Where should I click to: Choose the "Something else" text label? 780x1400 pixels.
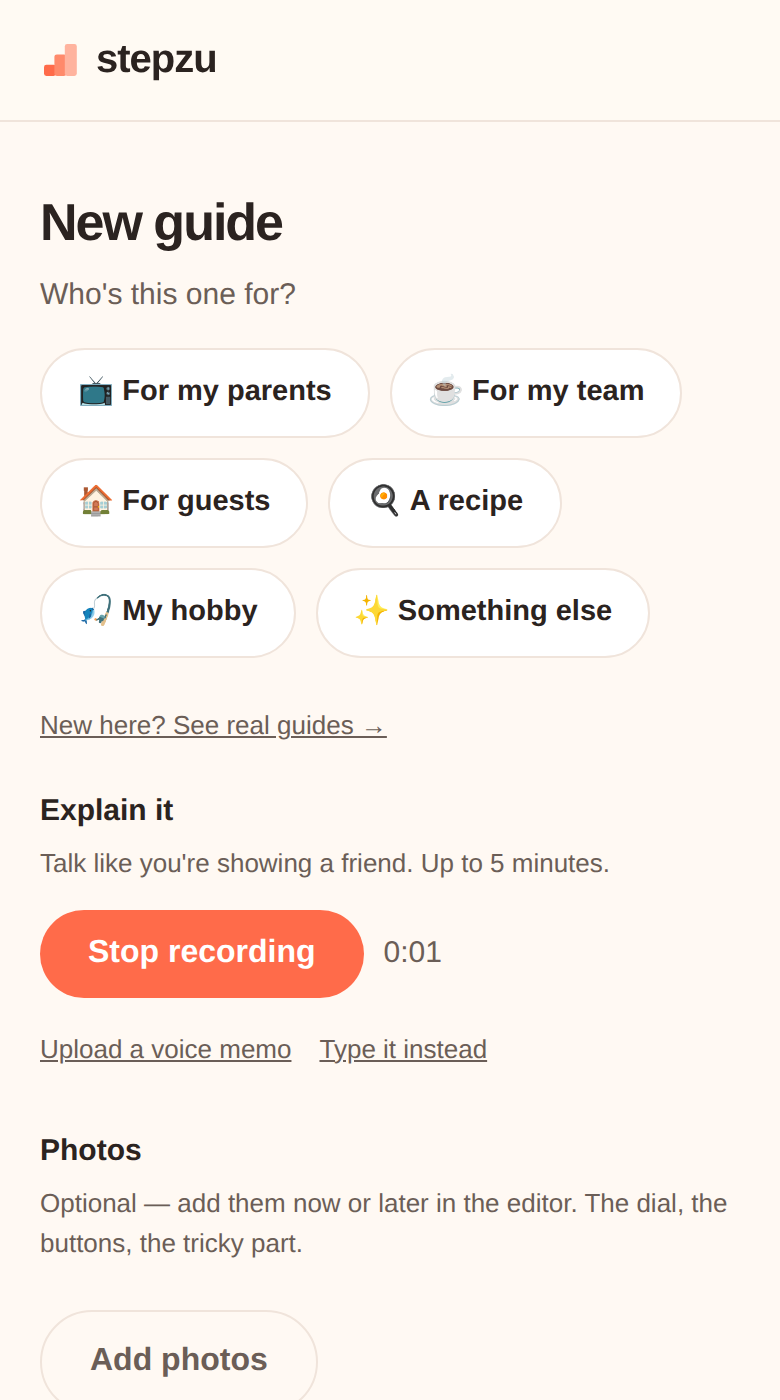point(505,611)
